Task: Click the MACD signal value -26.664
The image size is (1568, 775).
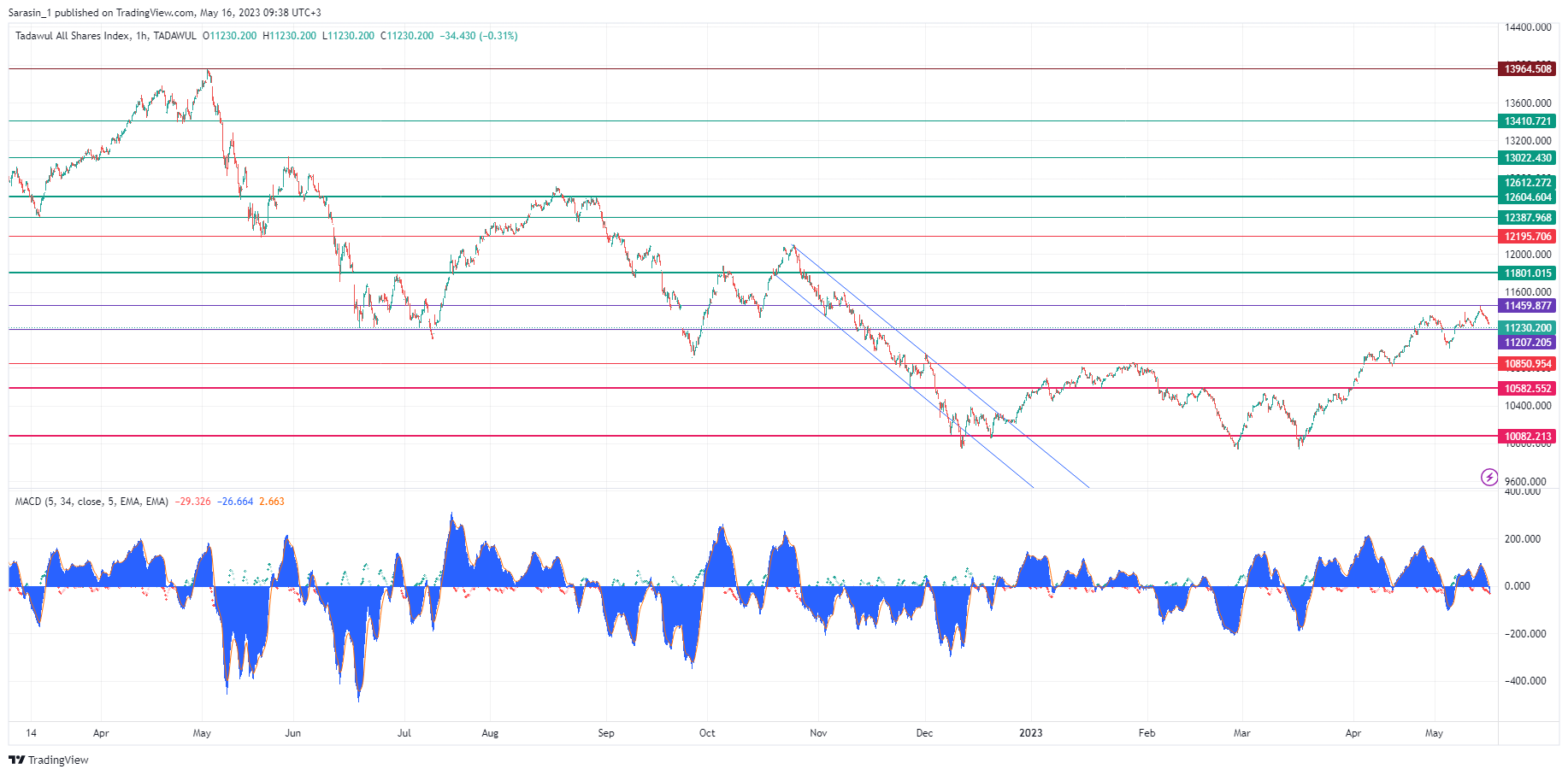Action: 235,502
